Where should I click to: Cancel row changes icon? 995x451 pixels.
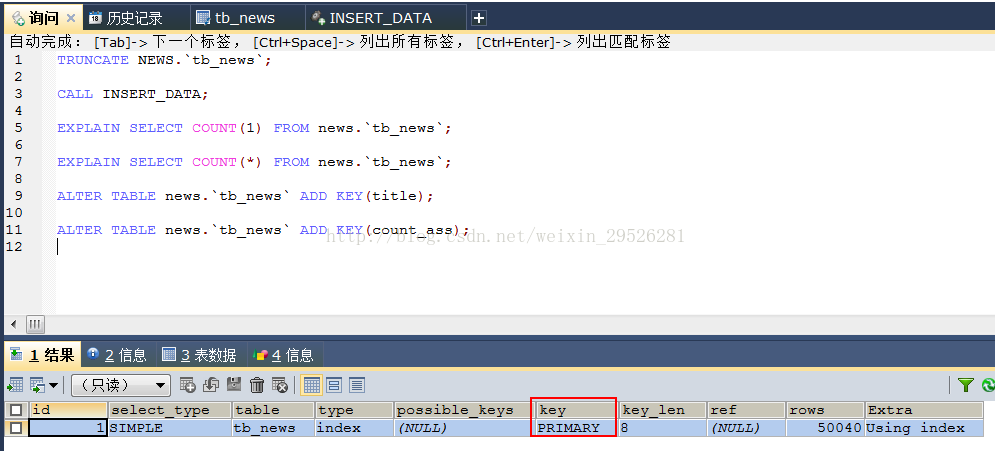[280, 384]
